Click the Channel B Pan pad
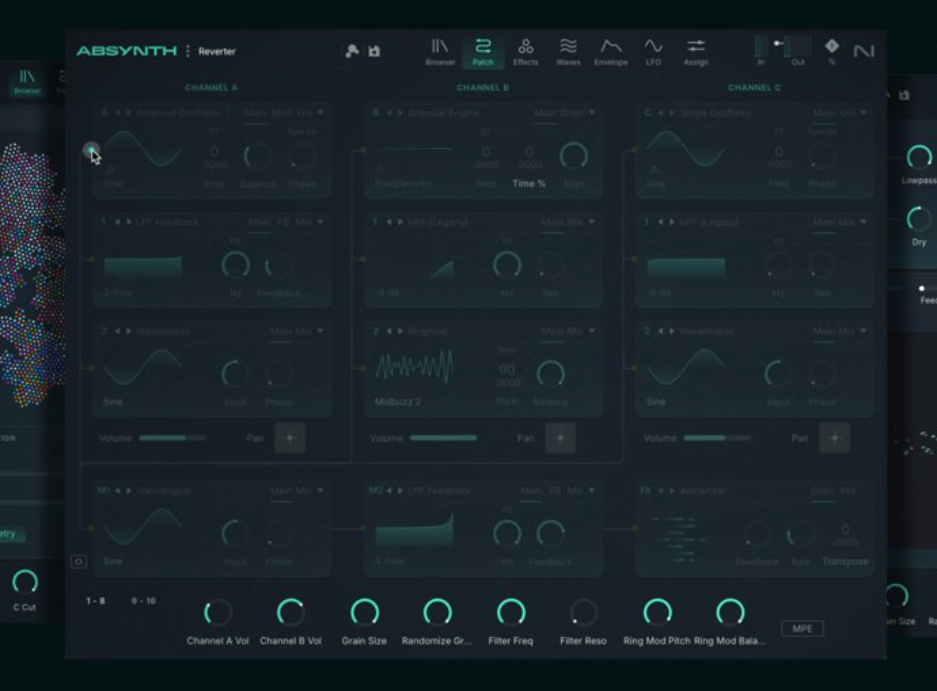This screenshot has height=691, width=937. 560,438
